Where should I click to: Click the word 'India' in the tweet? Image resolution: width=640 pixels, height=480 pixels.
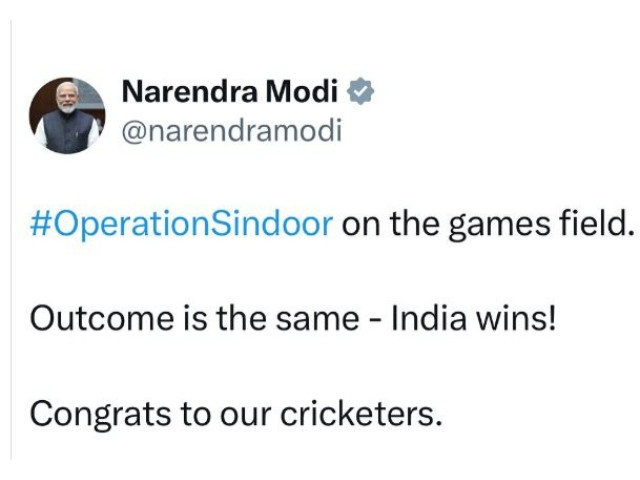click(429, 318)
